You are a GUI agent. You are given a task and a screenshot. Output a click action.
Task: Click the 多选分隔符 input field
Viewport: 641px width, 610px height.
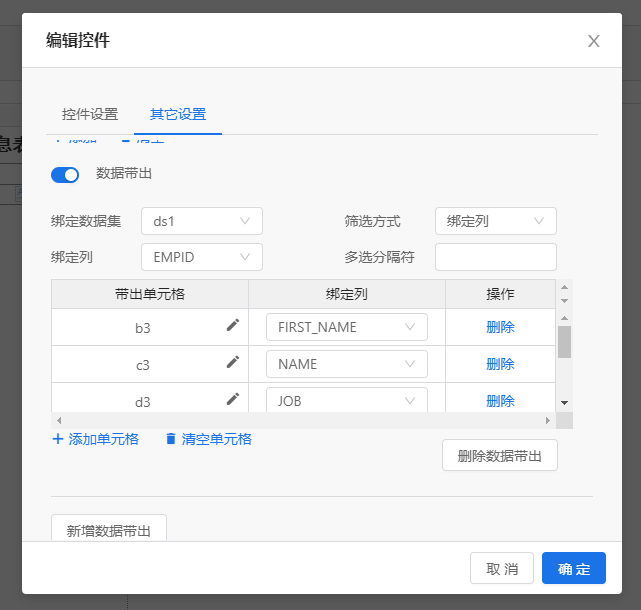pyautogui.click(x=495, y=257)
